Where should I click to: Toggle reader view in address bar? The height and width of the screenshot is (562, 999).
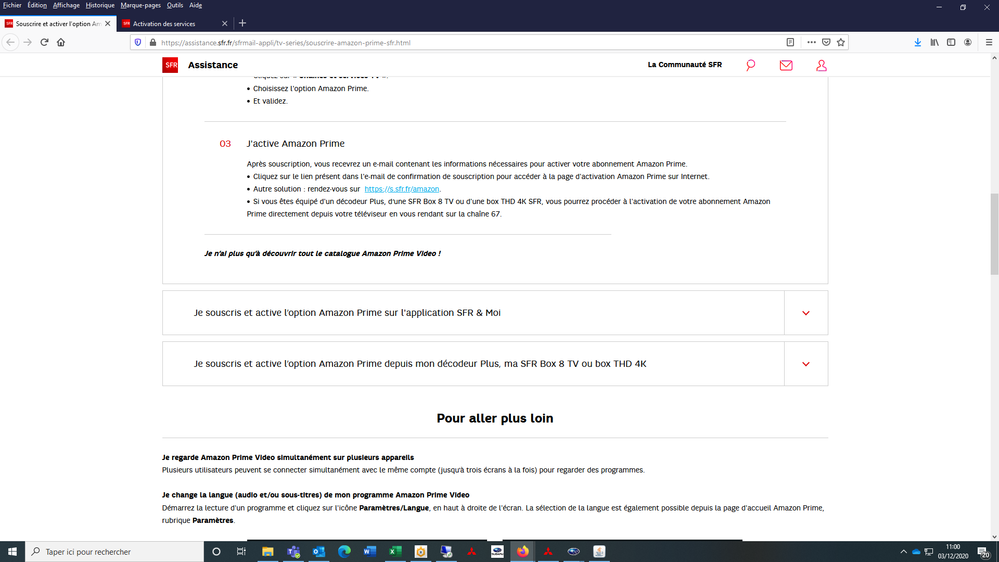[790, 43]
